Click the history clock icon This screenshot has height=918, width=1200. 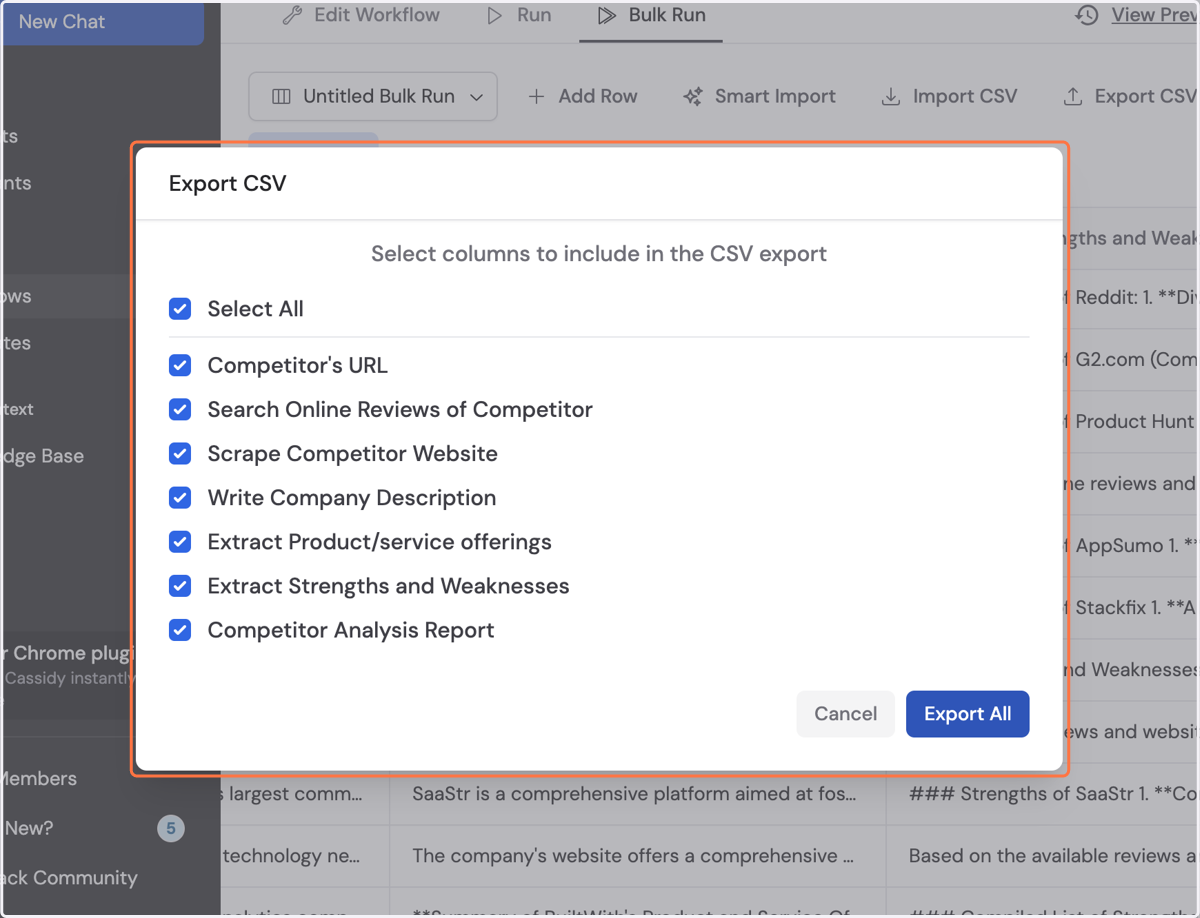coord(1087,15)
